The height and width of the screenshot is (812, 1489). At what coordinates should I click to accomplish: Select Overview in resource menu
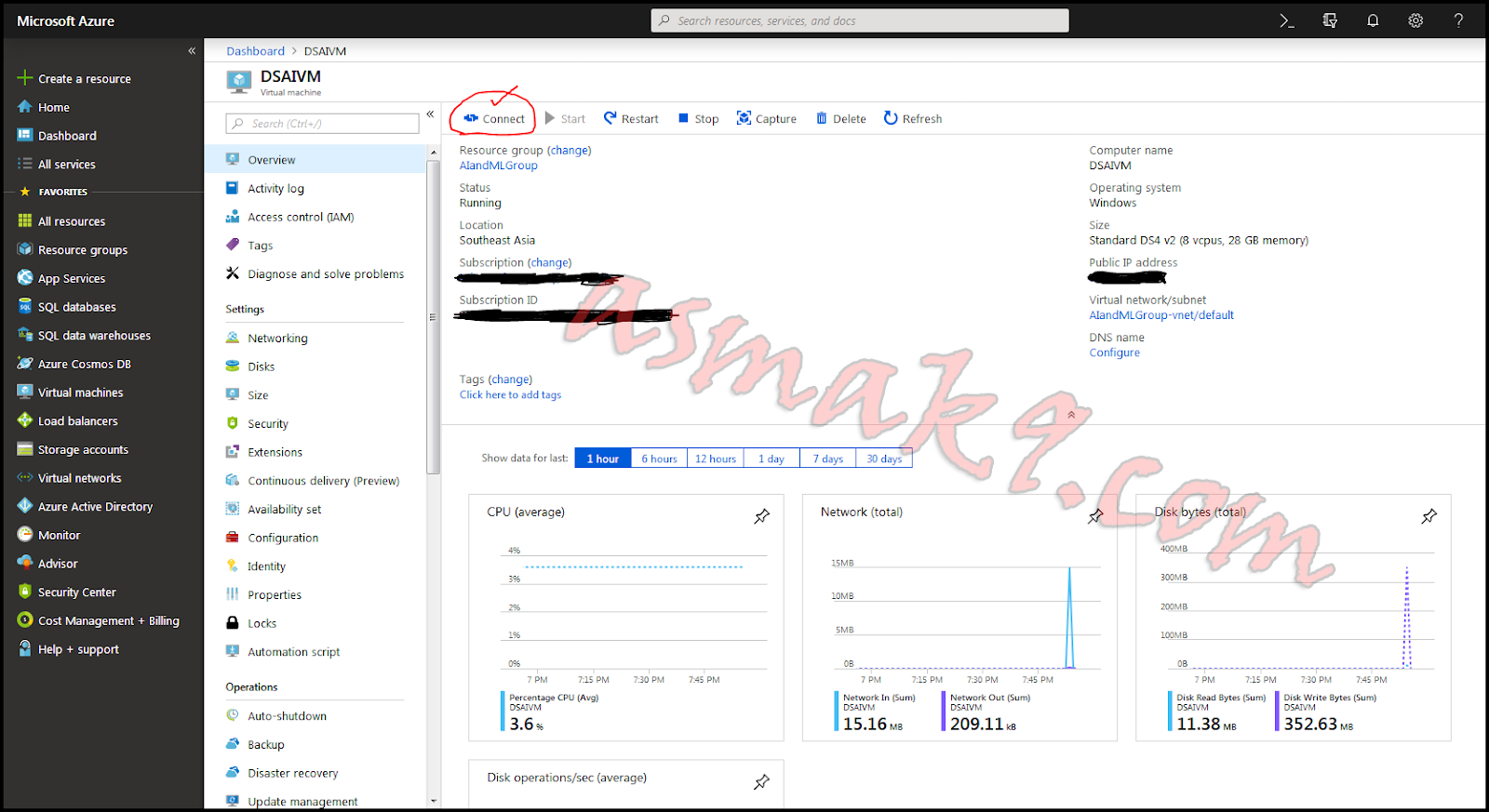coord(315,160)
